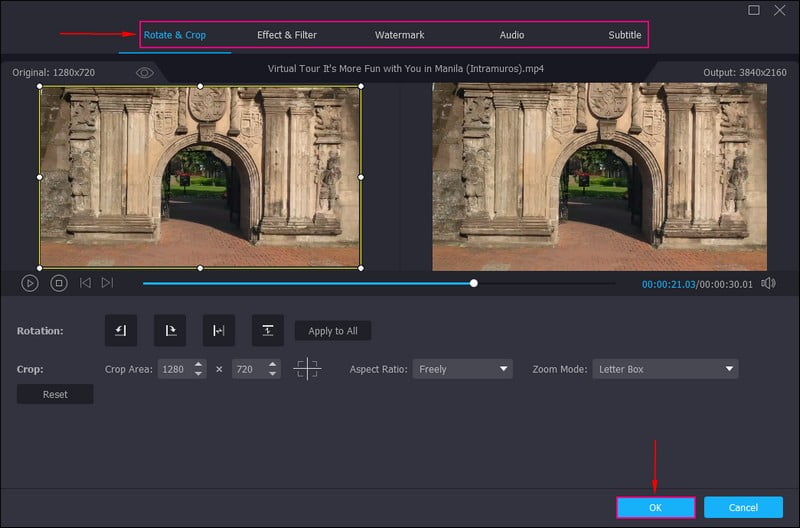The height and width of the screenshot is (528, 800).
Task: Skip to next frame
Action: click(x=107, y=283)
